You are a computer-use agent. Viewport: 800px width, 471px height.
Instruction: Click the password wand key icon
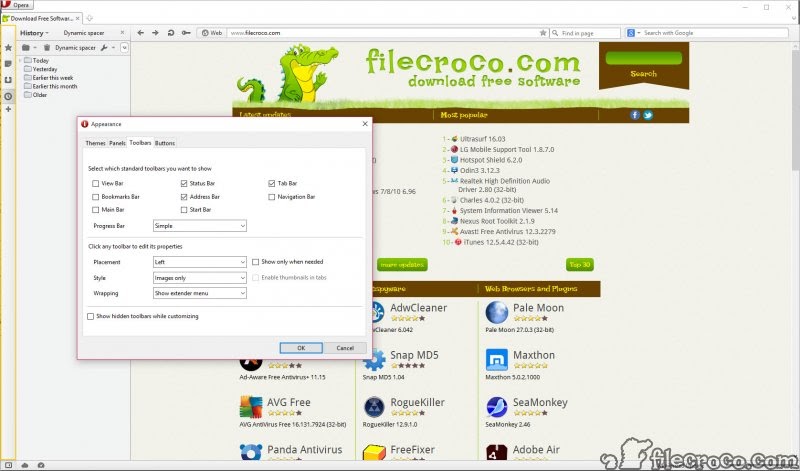186,33
